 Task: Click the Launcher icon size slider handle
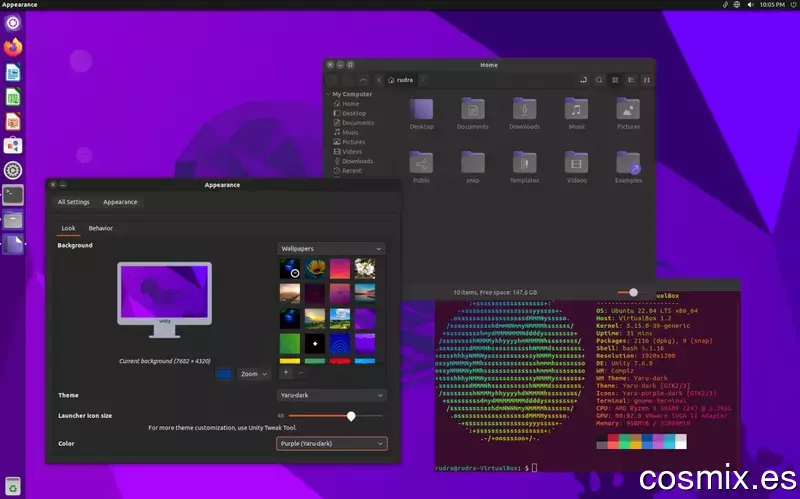tap(351, 416)
